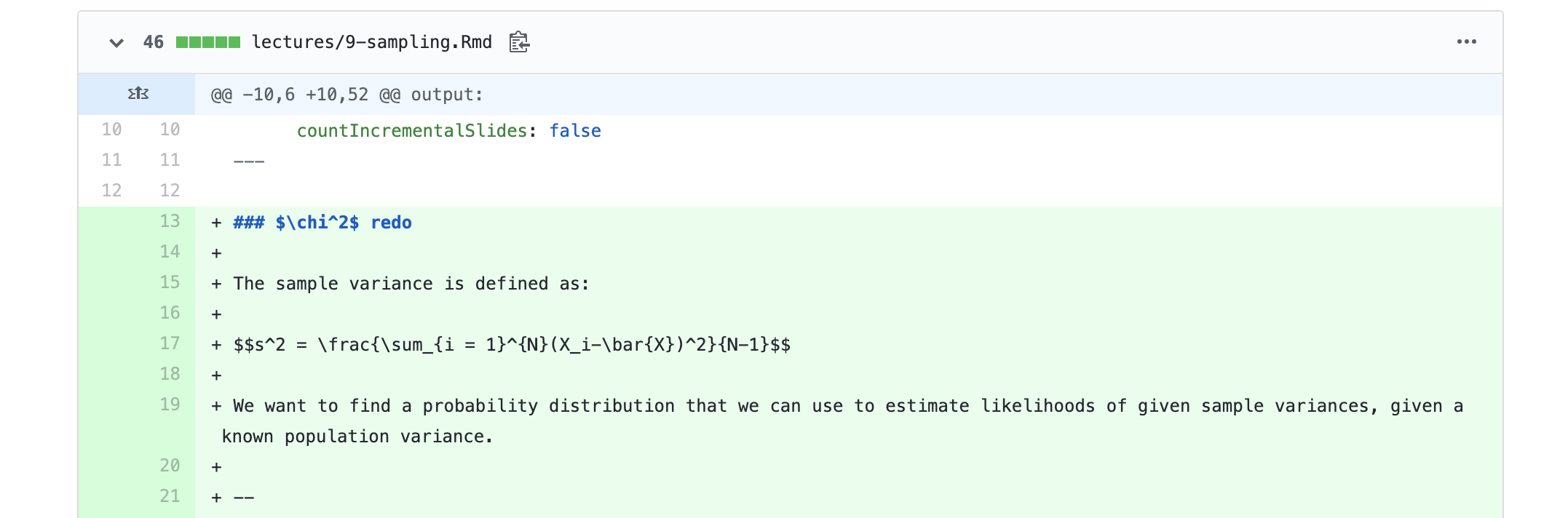Select added line number 21
The height and width of the screenshot is (518, 1568).
(170, 496)
